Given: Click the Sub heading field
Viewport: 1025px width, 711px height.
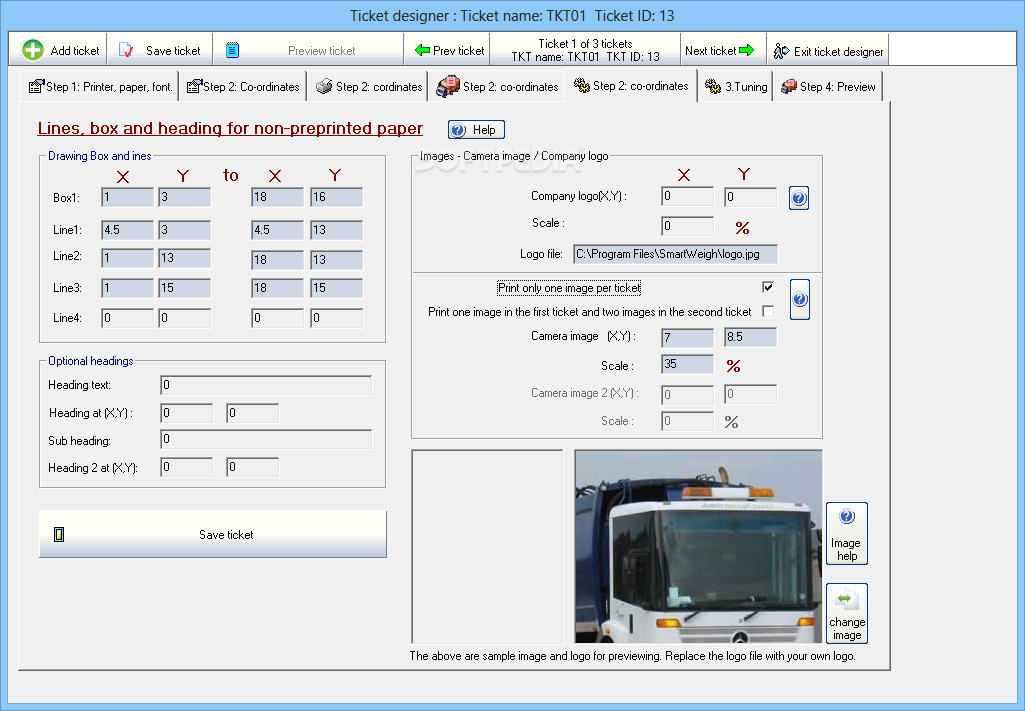Looking at the screenshot, I should point(266,439).
